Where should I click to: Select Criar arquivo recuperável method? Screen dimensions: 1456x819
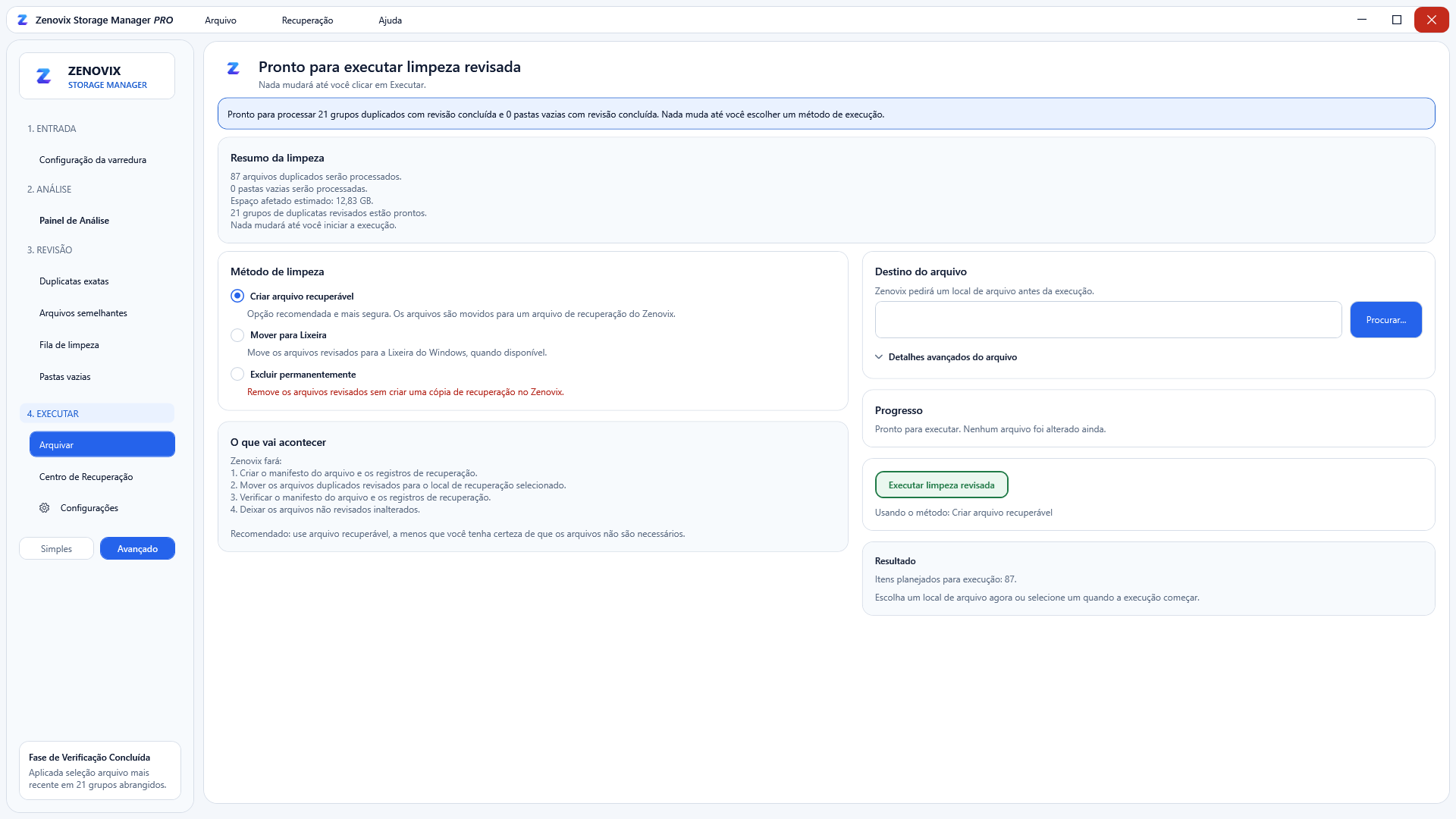pyautogui.click(x=237, y=297)
